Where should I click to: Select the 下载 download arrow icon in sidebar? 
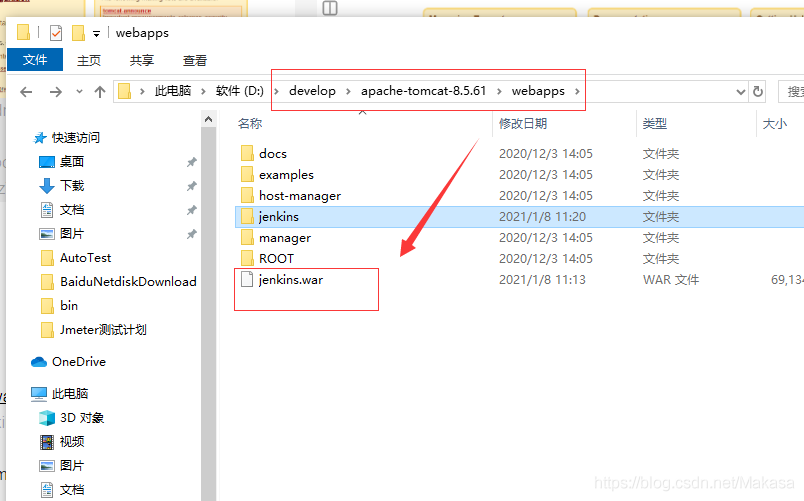(x=47, y=186)
